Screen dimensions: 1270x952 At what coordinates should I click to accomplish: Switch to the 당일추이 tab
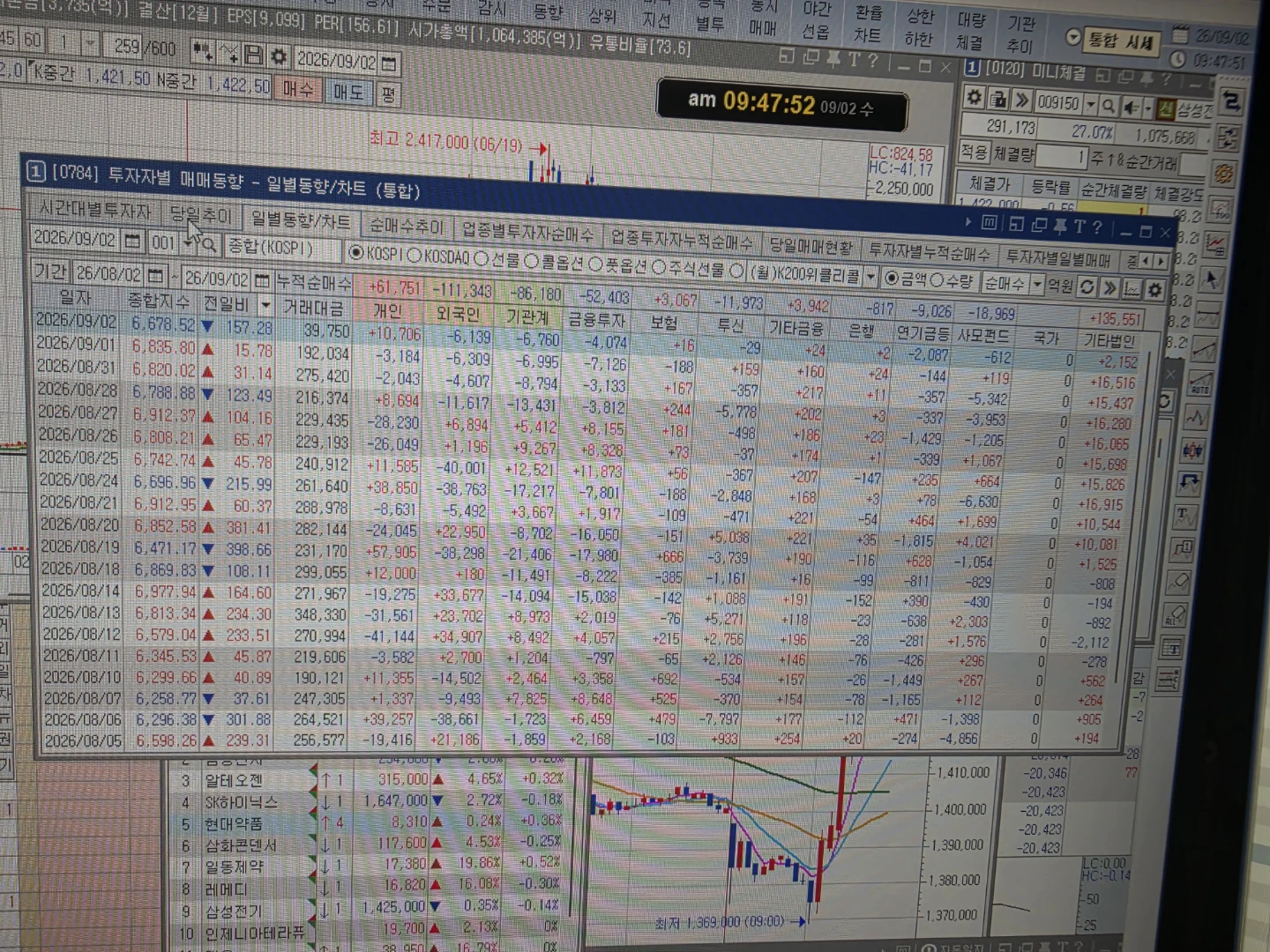200,214
